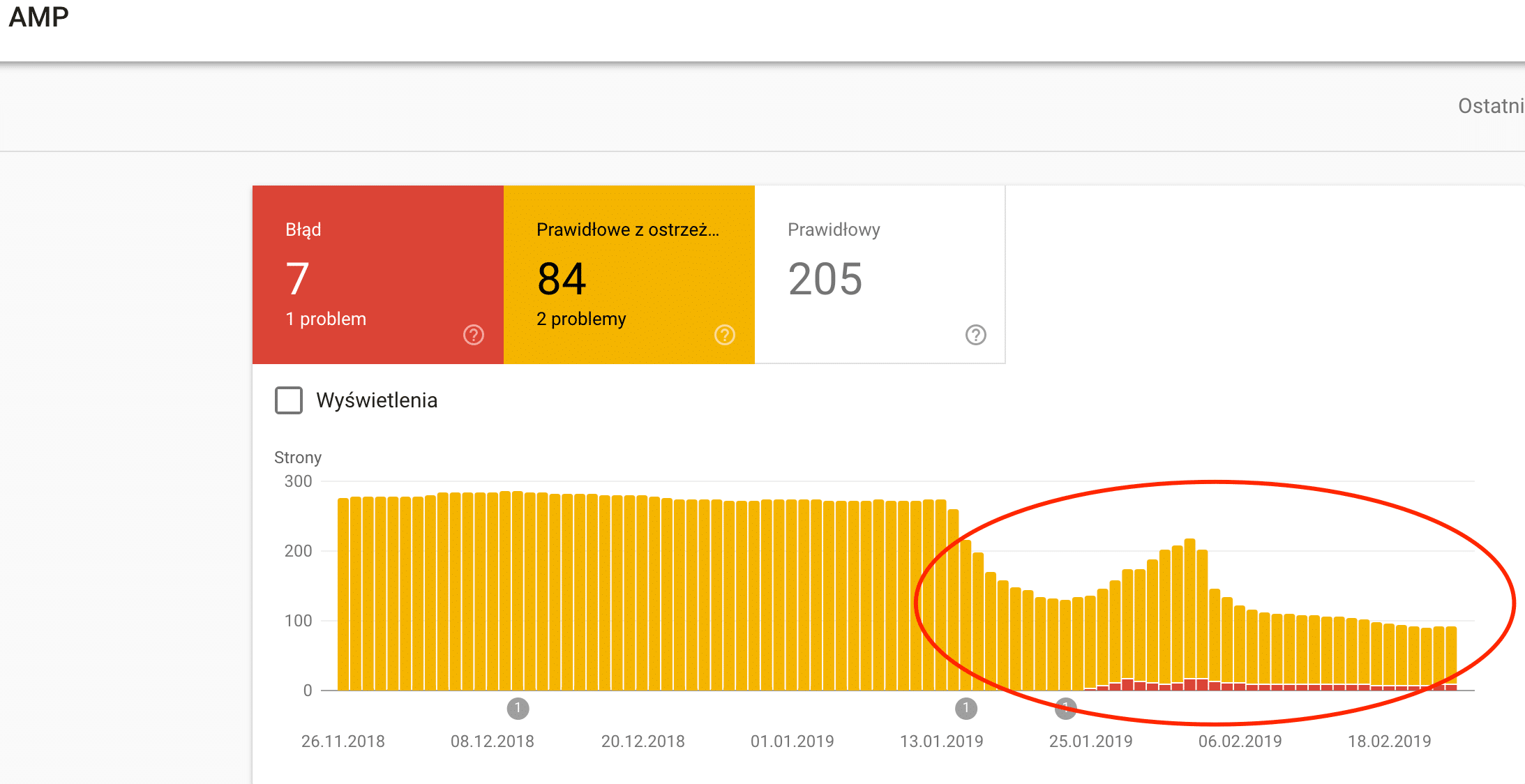Screen dimensions: 1525x784
Task: Click help icon in Błąd card
Action: 474,335
